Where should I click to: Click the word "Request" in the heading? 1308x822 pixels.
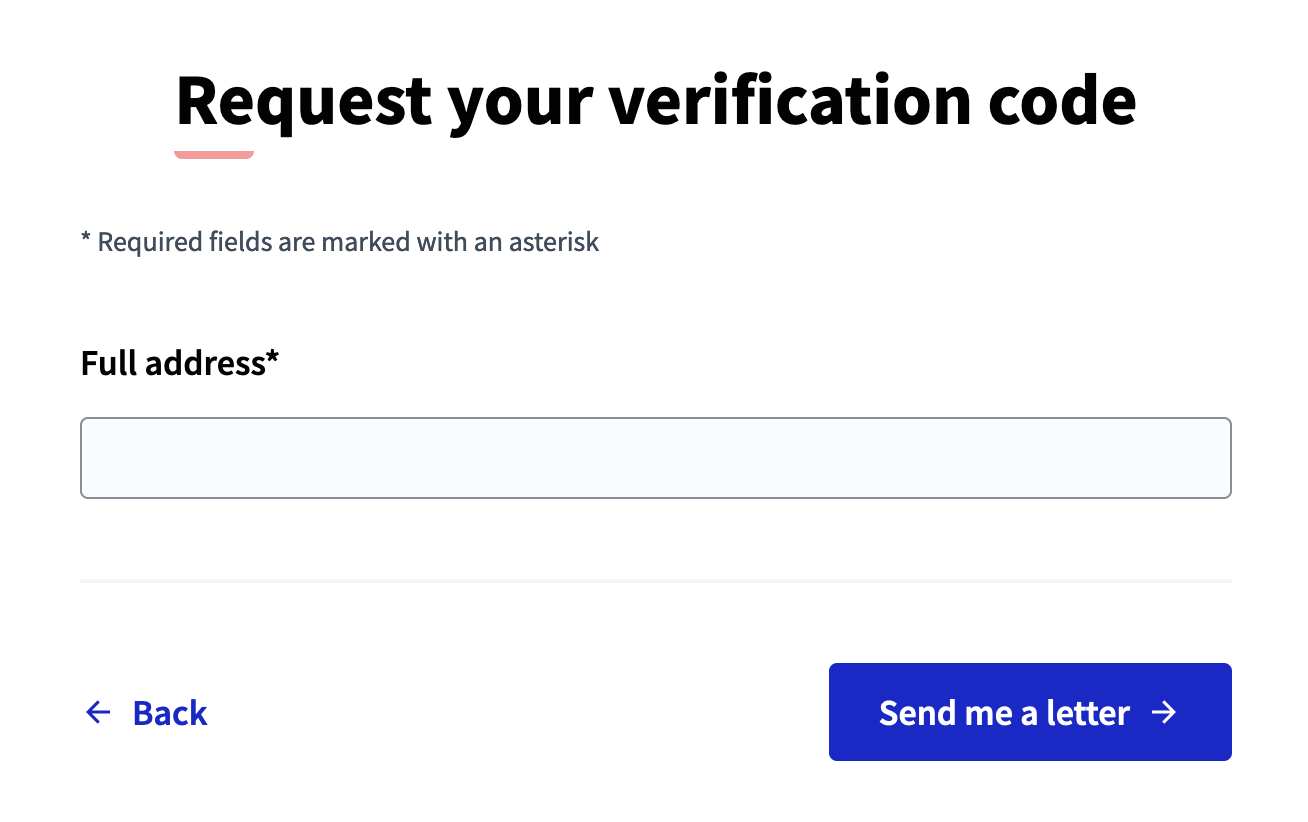(x=303, y=100)
